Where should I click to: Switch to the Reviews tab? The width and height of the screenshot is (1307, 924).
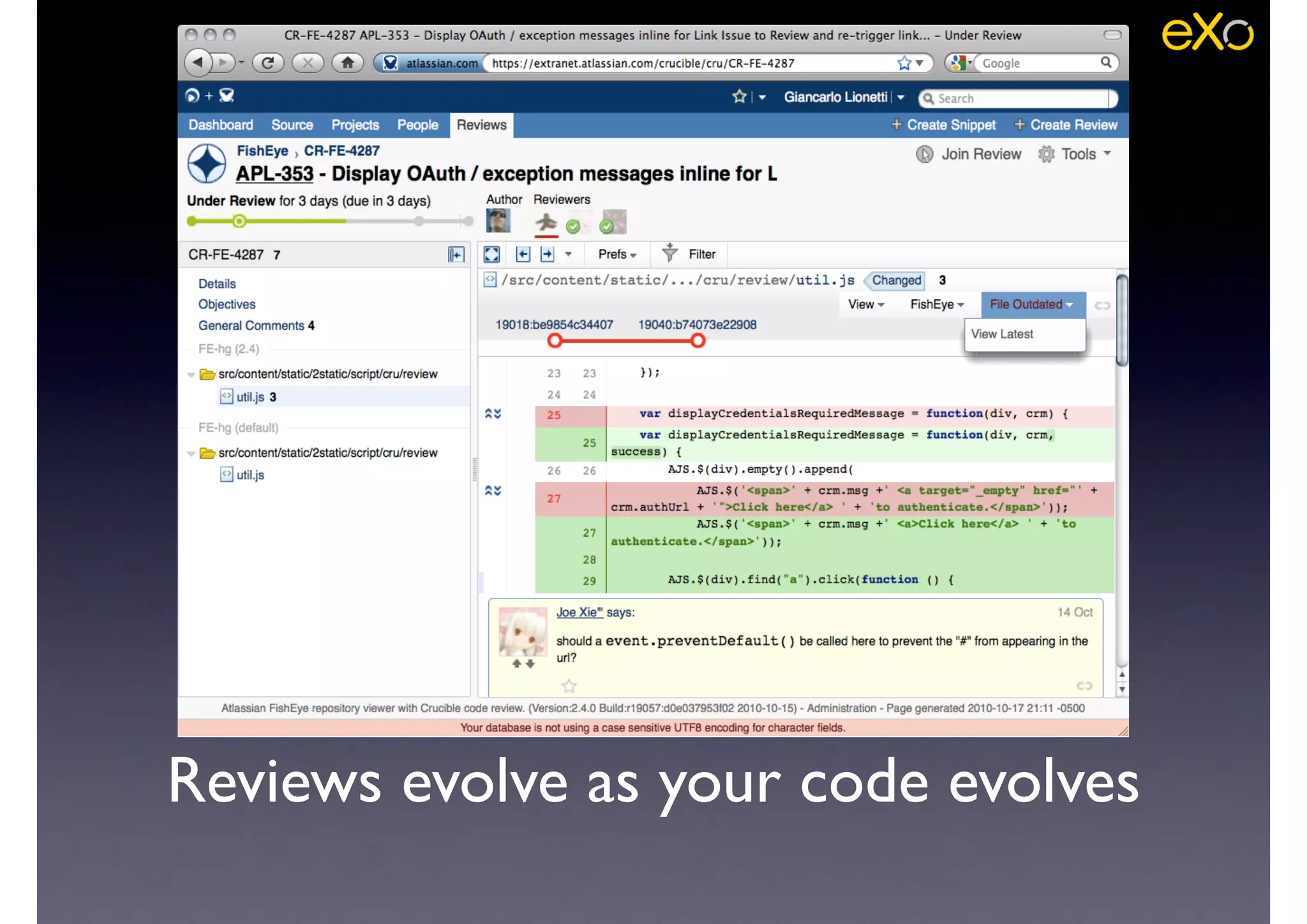pos(481,125)
